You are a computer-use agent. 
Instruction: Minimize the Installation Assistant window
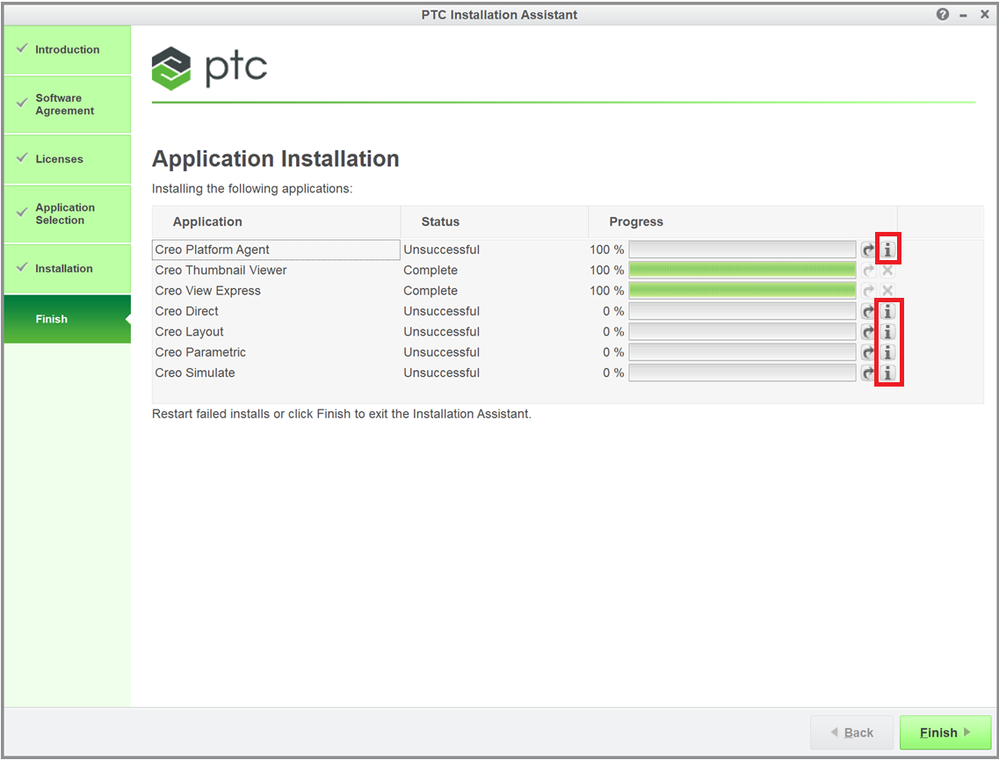pos(963,15)
